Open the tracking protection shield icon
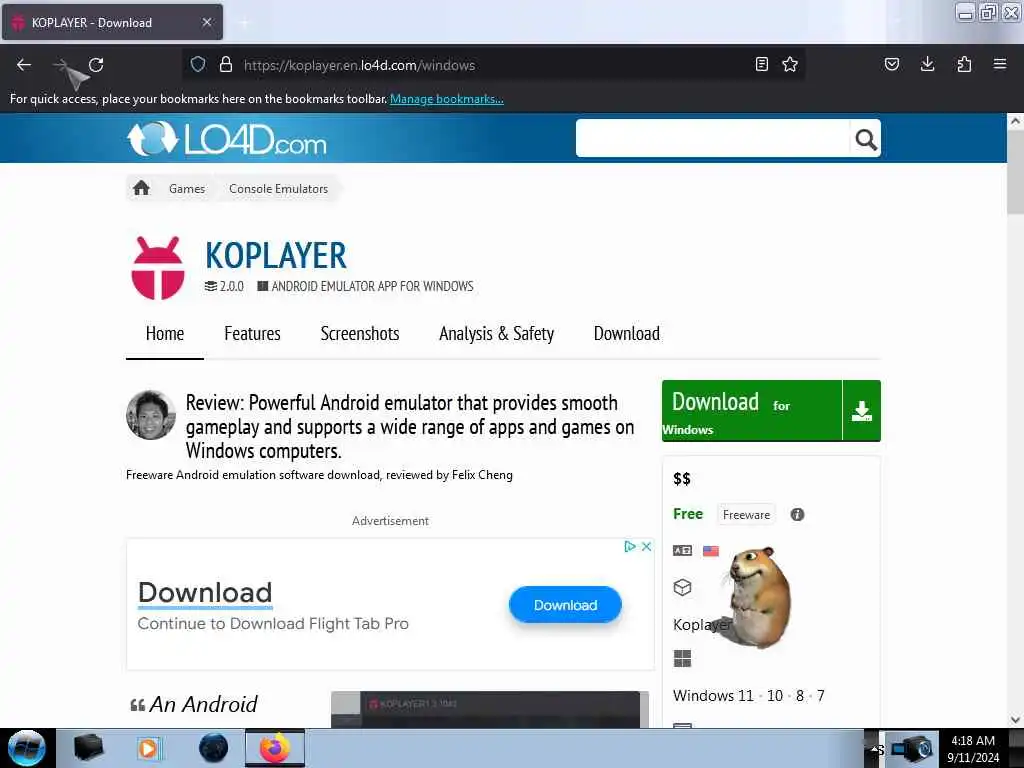Viewport: 1024px width, 768px height. point(198,64)
